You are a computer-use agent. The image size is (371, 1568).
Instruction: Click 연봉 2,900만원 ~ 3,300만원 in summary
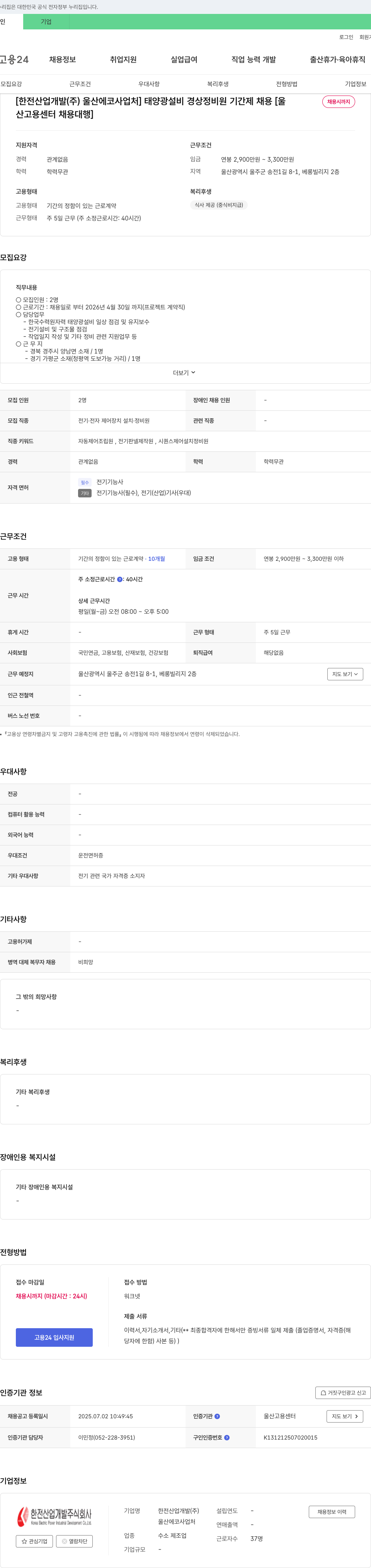(x=257, y=159)
